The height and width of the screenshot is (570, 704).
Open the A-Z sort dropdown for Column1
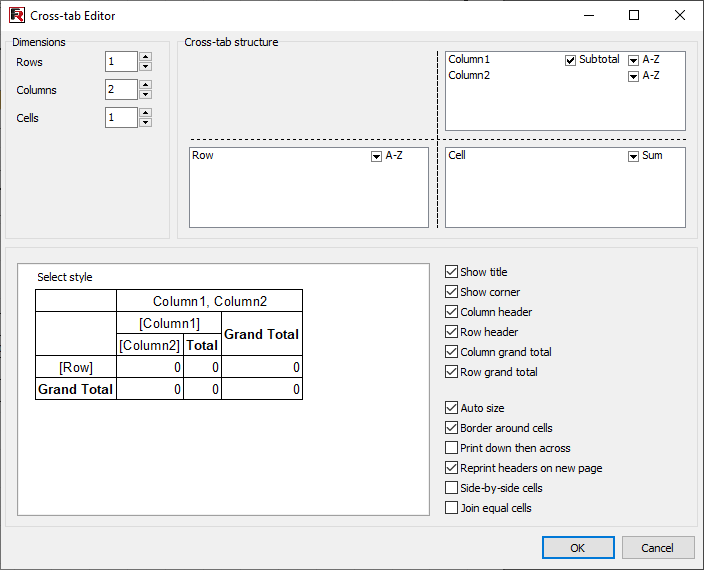pyautogui.click(x=633, y=60)
